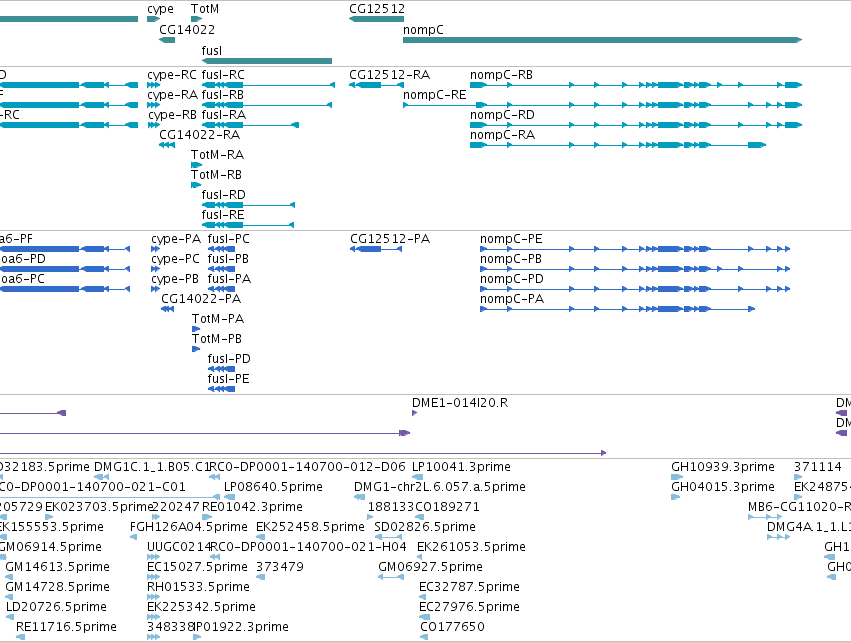The image size is (851, 642).
Task: Click DMG1-chr2L.6.057.a.5prime label
Action: (x=440, y=487)
